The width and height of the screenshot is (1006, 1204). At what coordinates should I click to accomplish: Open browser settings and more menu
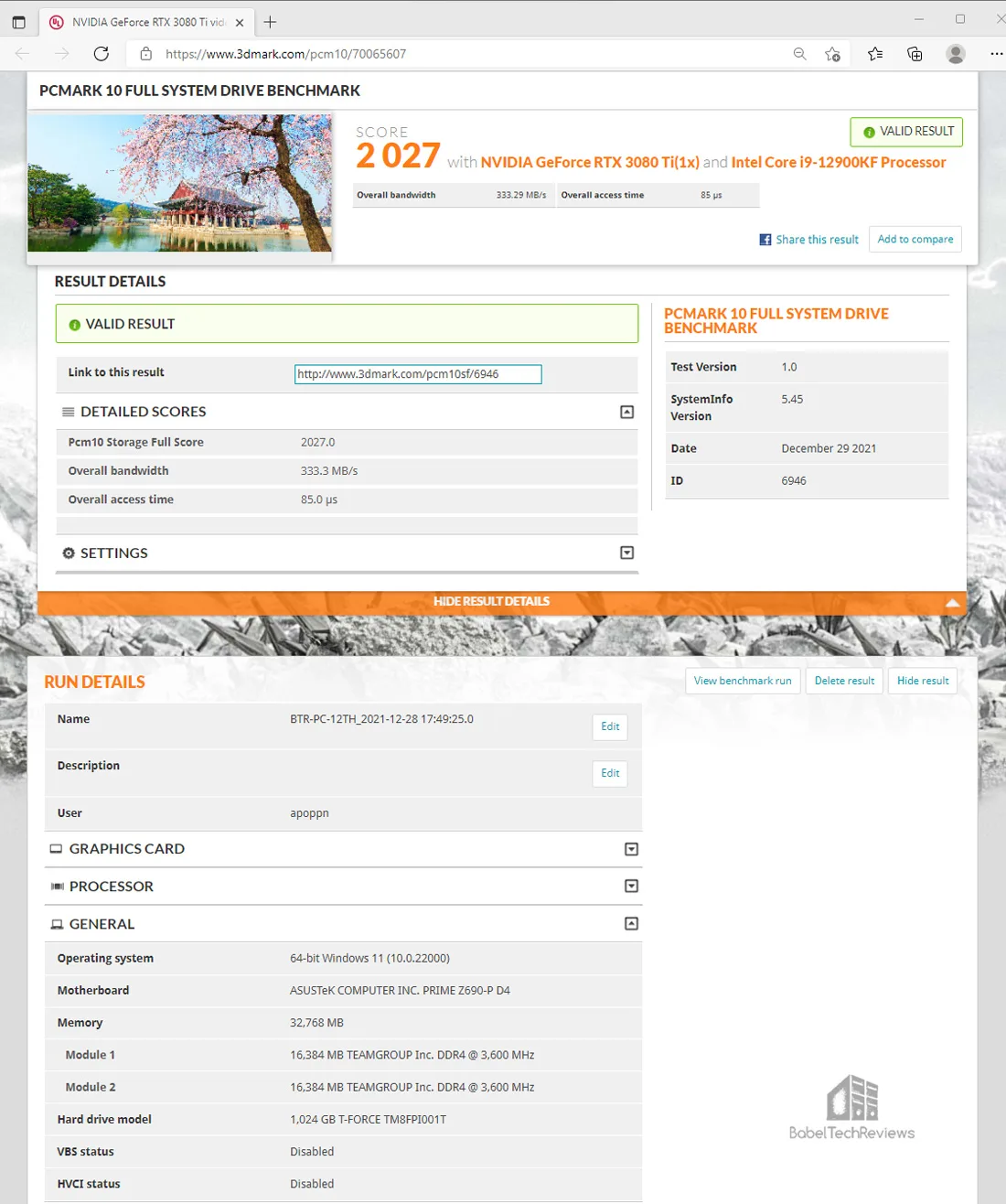coord(996,54)
